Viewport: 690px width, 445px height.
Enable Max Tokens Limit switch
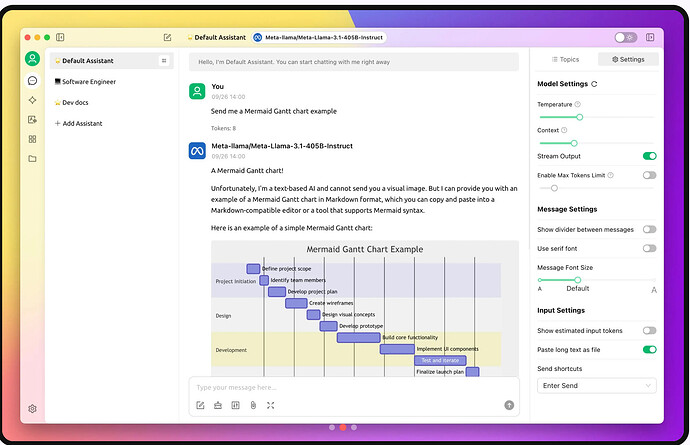pyautogui.click(x=650, y=175)
